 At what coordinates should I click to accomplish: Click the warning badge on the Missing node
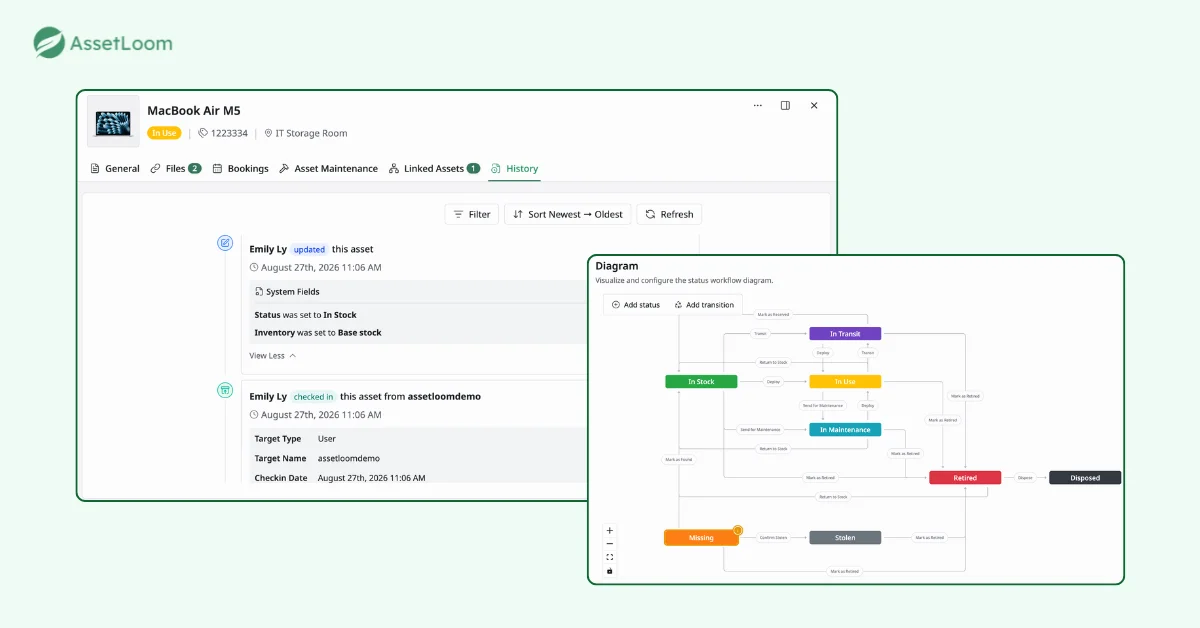pos(737,530)
